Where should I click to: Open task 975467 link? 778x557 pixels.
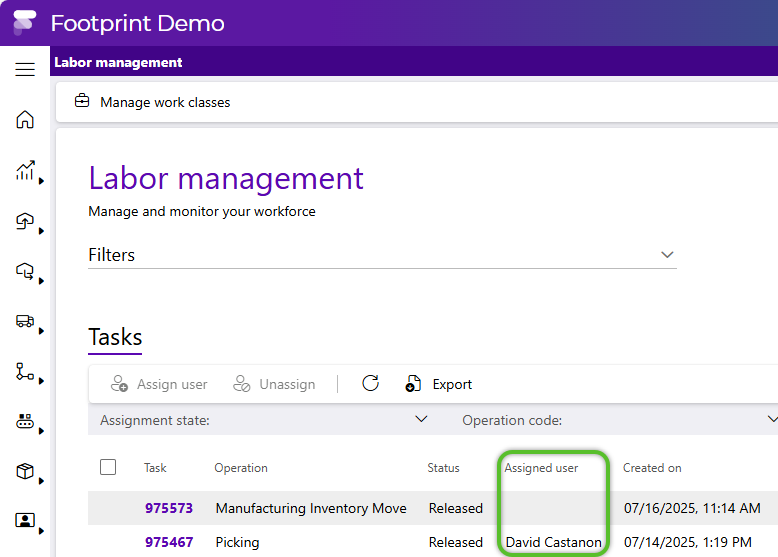pos(169,542)
